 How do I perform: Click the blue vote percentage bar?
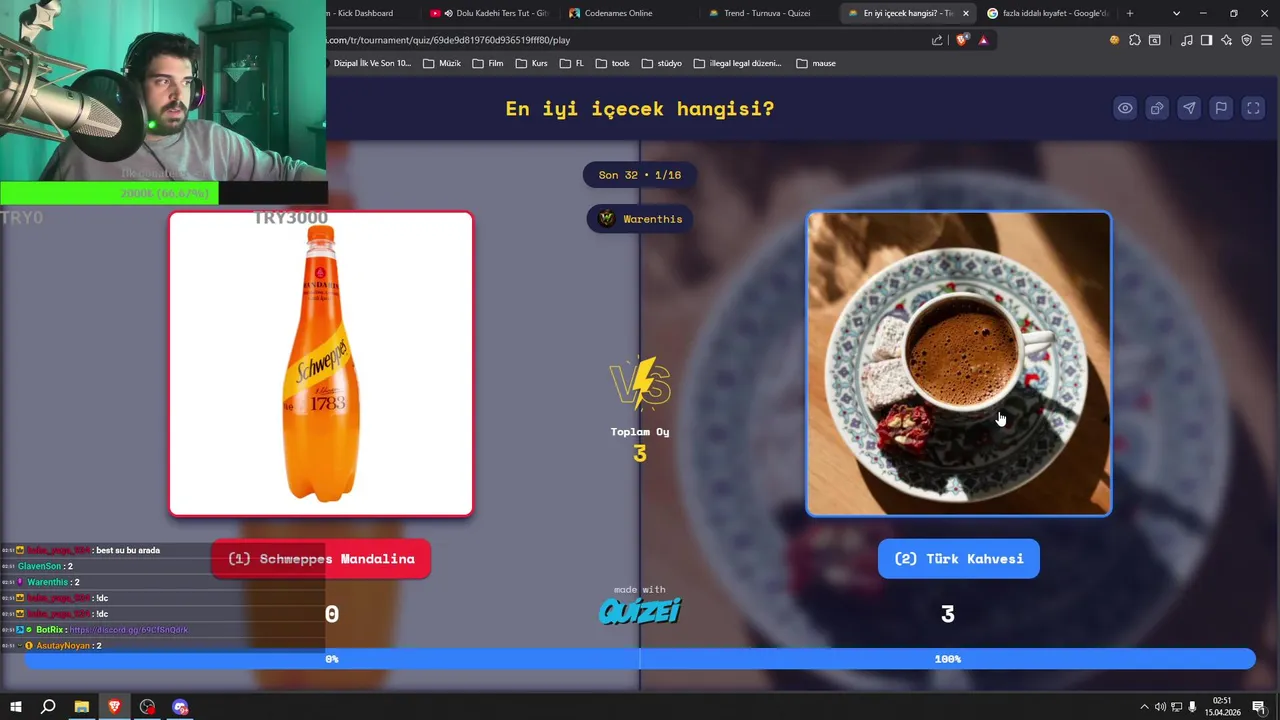pyautogui.click(x=640, y=659)
